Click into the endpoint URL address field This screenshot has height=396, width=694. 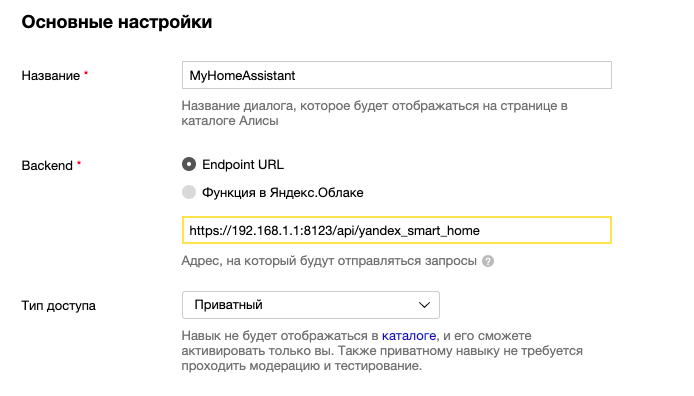pos(397,230)
